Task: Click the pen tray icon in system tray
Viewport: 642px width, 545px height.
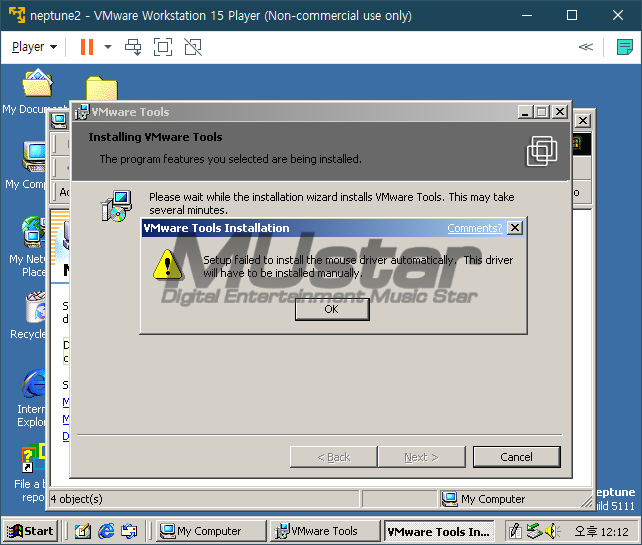Action: point(515,531)
